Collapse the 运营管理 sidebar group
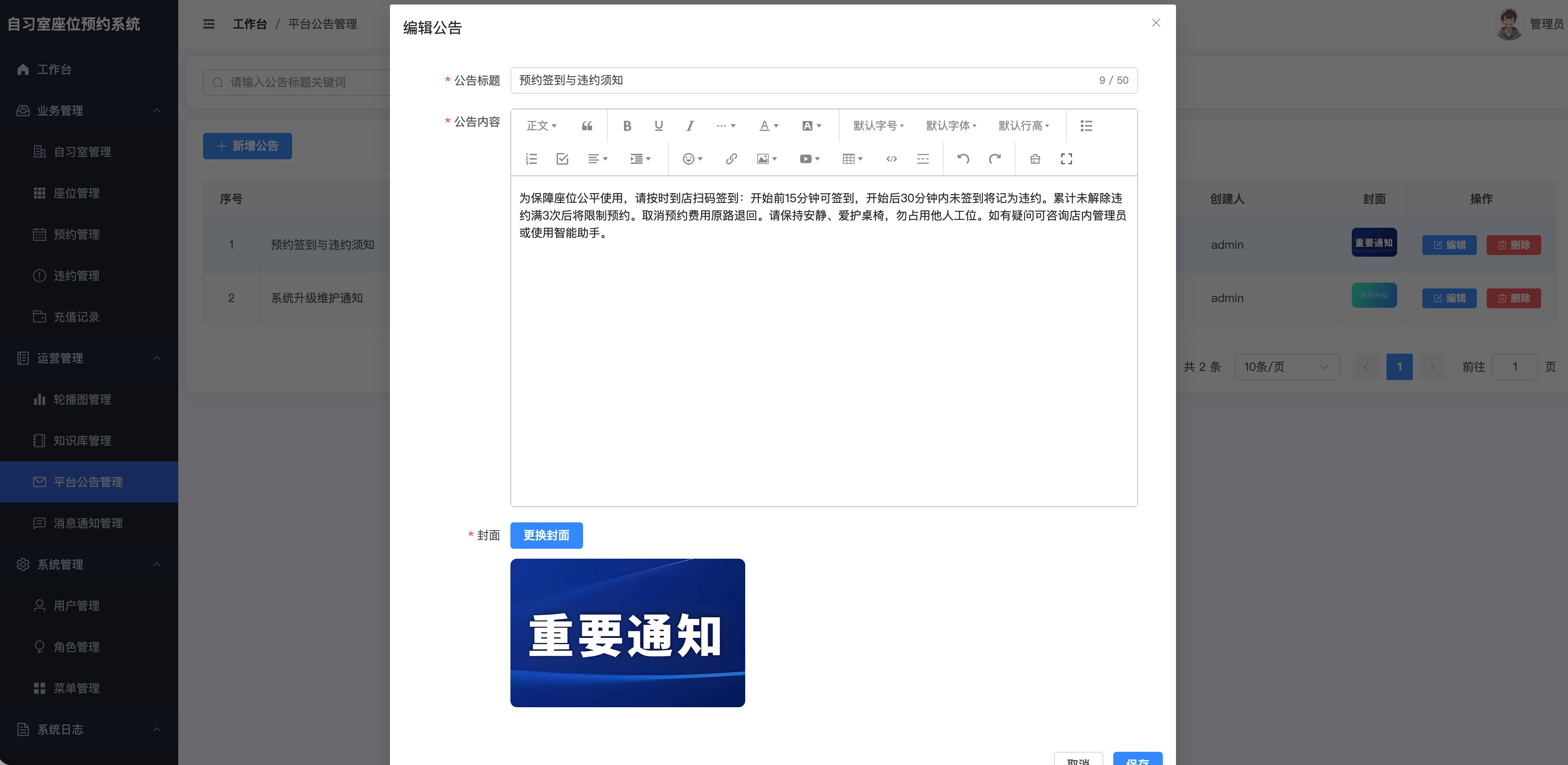 click(89, 359)
